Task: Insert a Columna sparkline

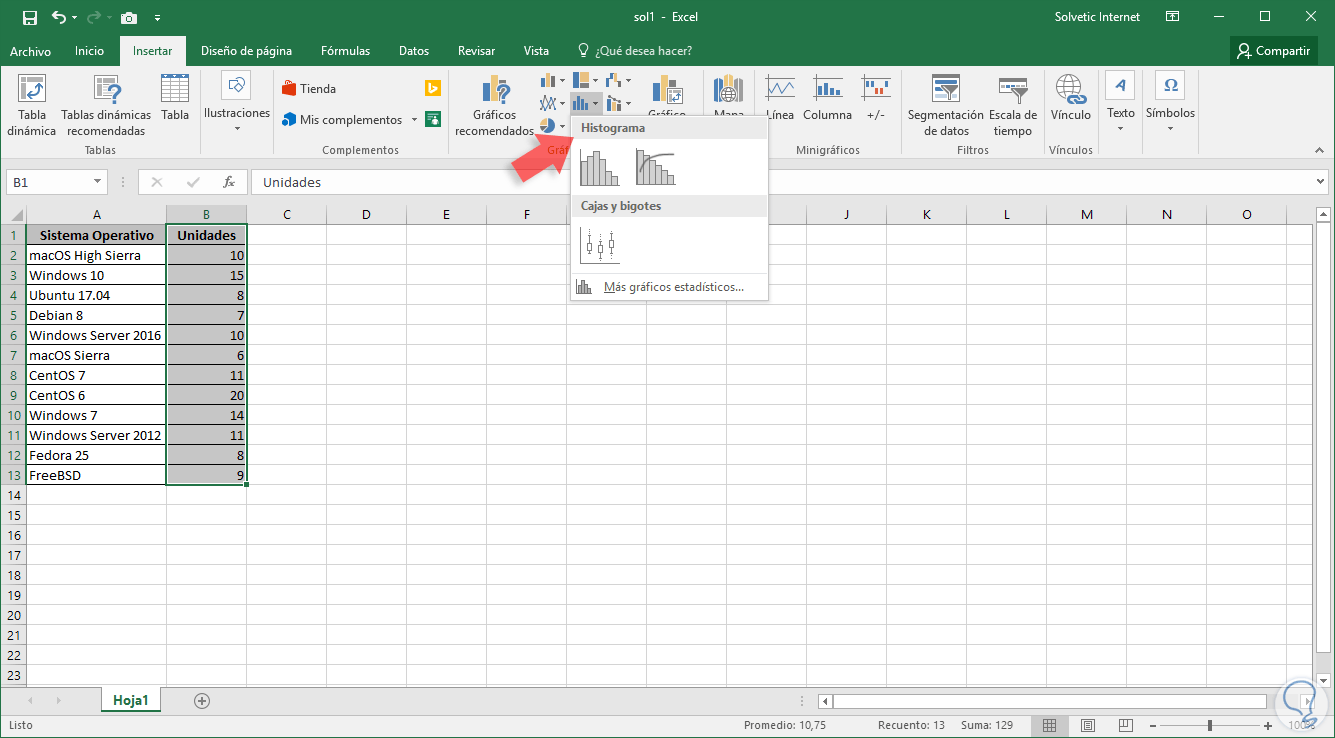Action: pos(827,98)
